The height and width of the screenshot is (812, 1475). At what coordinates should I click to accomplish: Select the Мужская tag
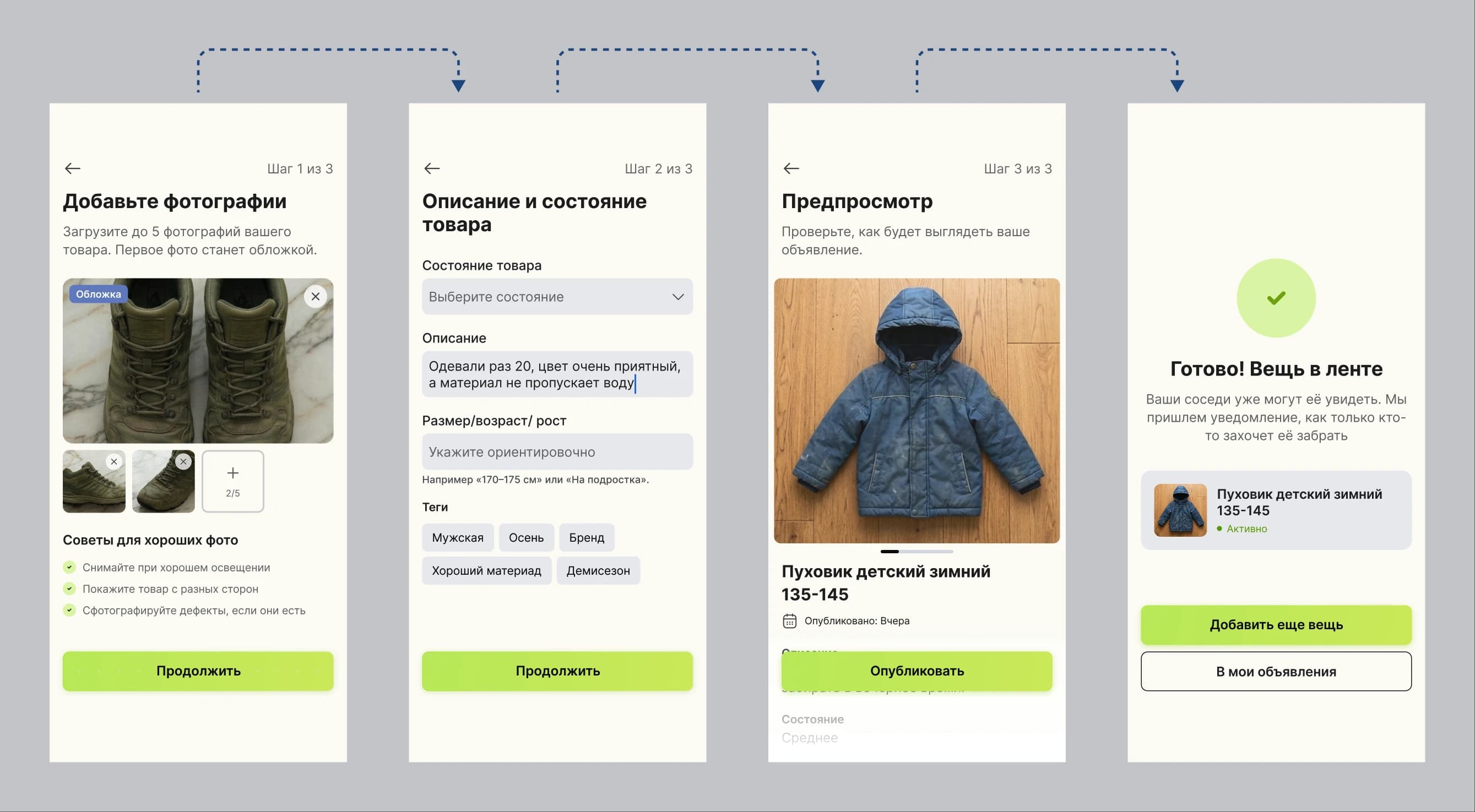coord(458,537)
